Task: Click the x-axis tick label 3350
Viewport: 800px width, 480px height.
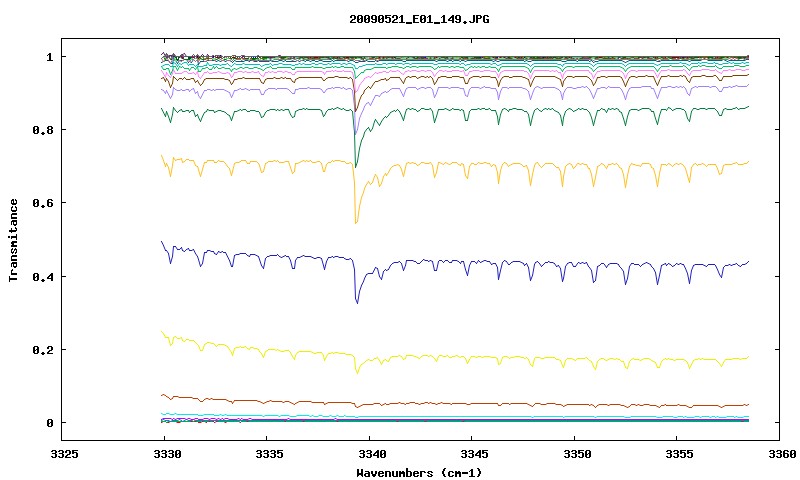Action: [x=578, y=453]
